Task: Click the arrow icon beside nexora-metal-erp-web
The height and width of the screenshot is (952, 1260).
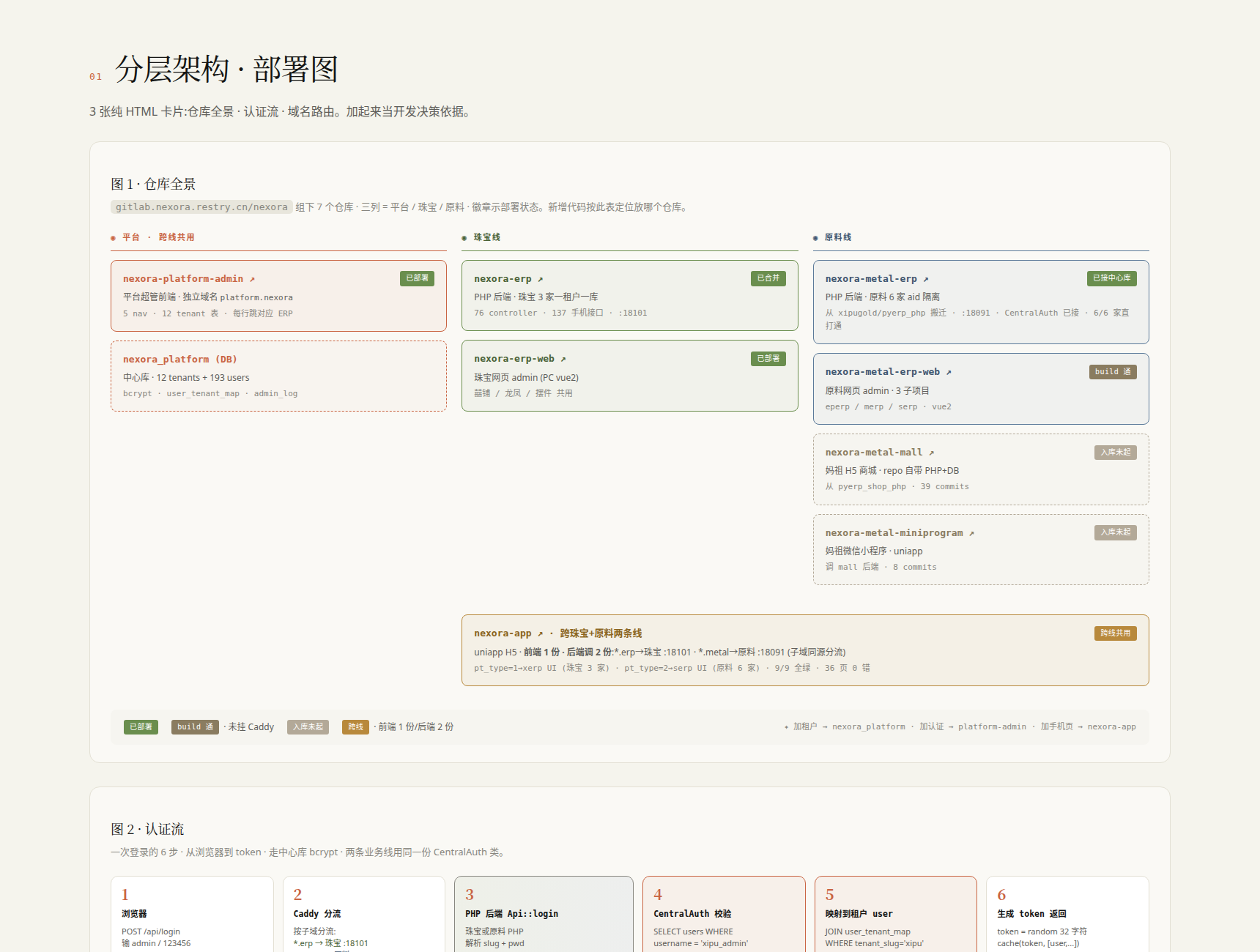Action: pos(949,372)
